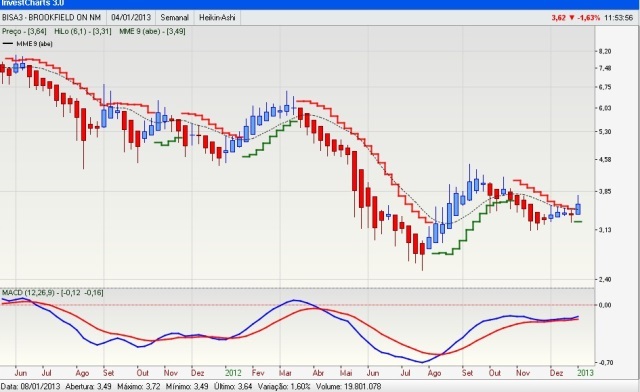
Task: Open the 04/01/2013 date selector
Action: (x=131, y=18)
